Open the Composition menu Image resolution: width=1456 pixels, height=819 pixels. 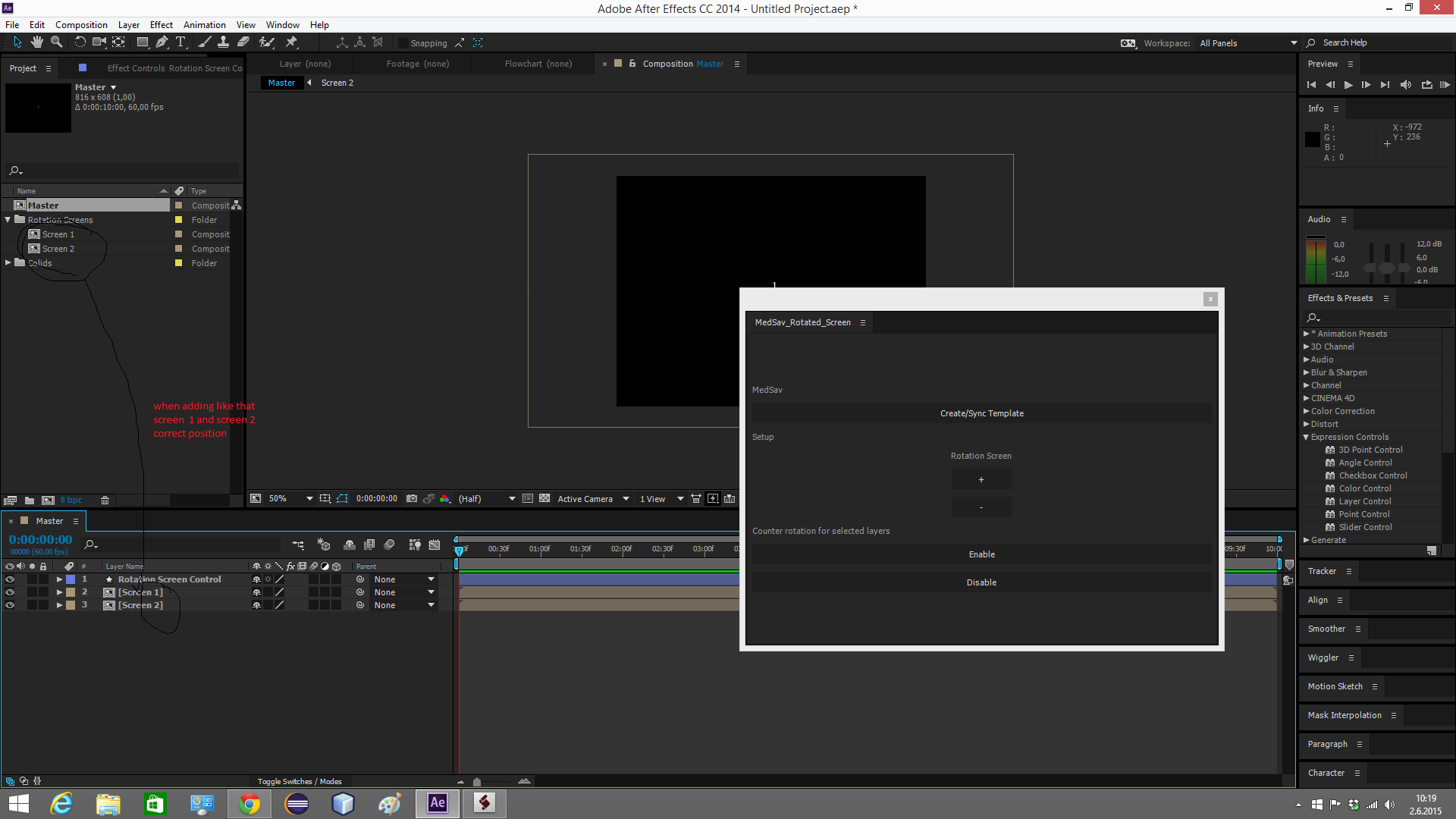pos(81,25)
